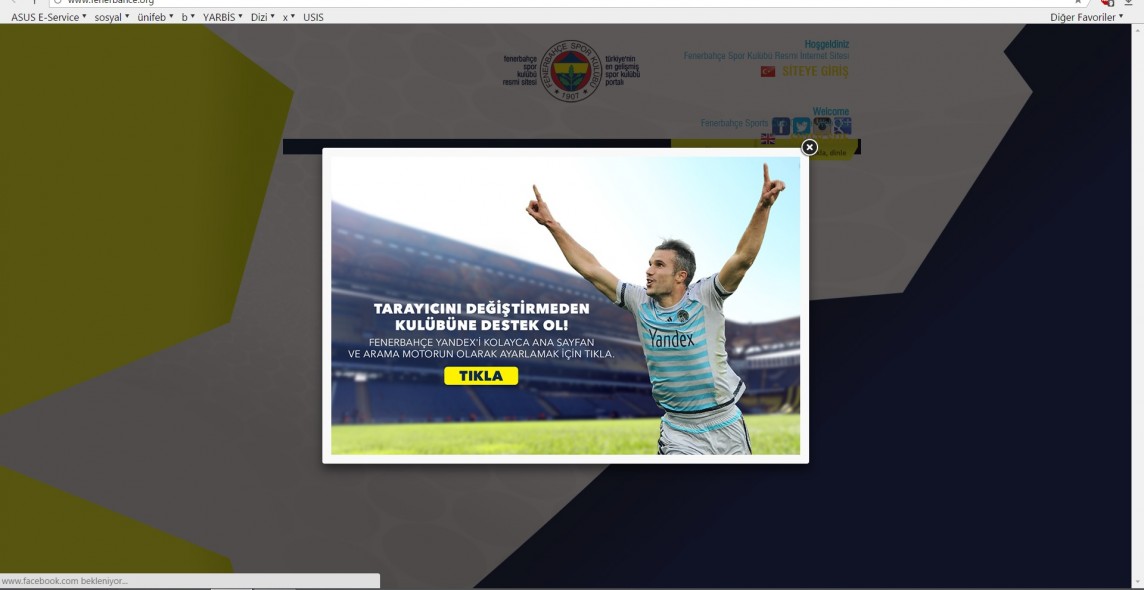Click the Turkish flag icon
1144x590 pixels.
click(x=768, y=72)
